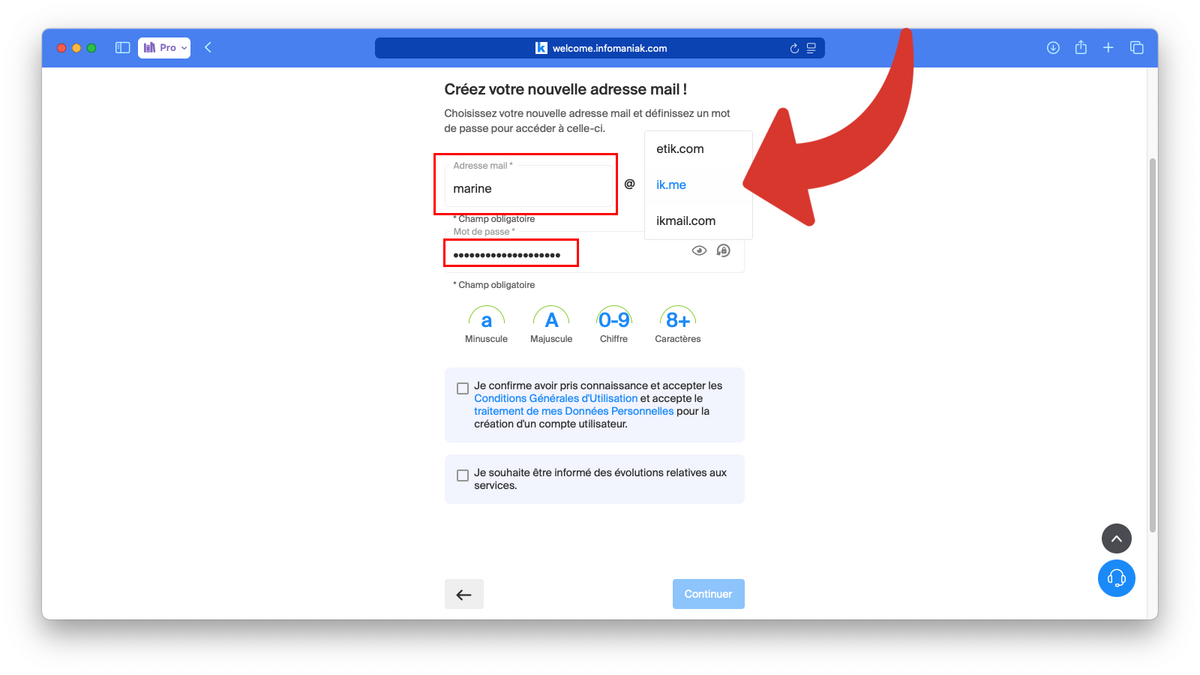This screenshot has width=1200, height=675.
Task: Go back with the Safari back chevron
Action: click(208, 47)
